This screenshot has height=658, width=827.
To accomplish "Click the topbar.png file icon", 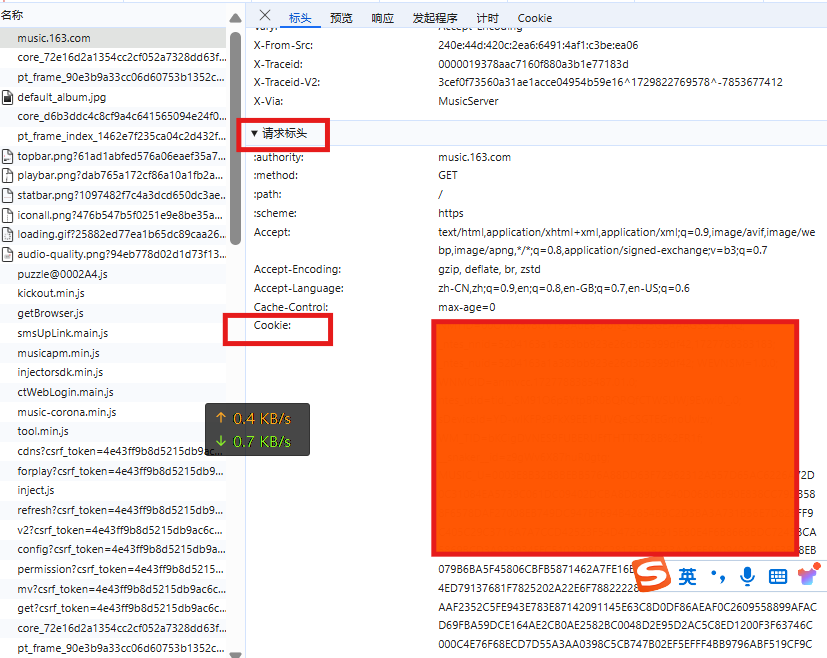I will tap(8, 156).
